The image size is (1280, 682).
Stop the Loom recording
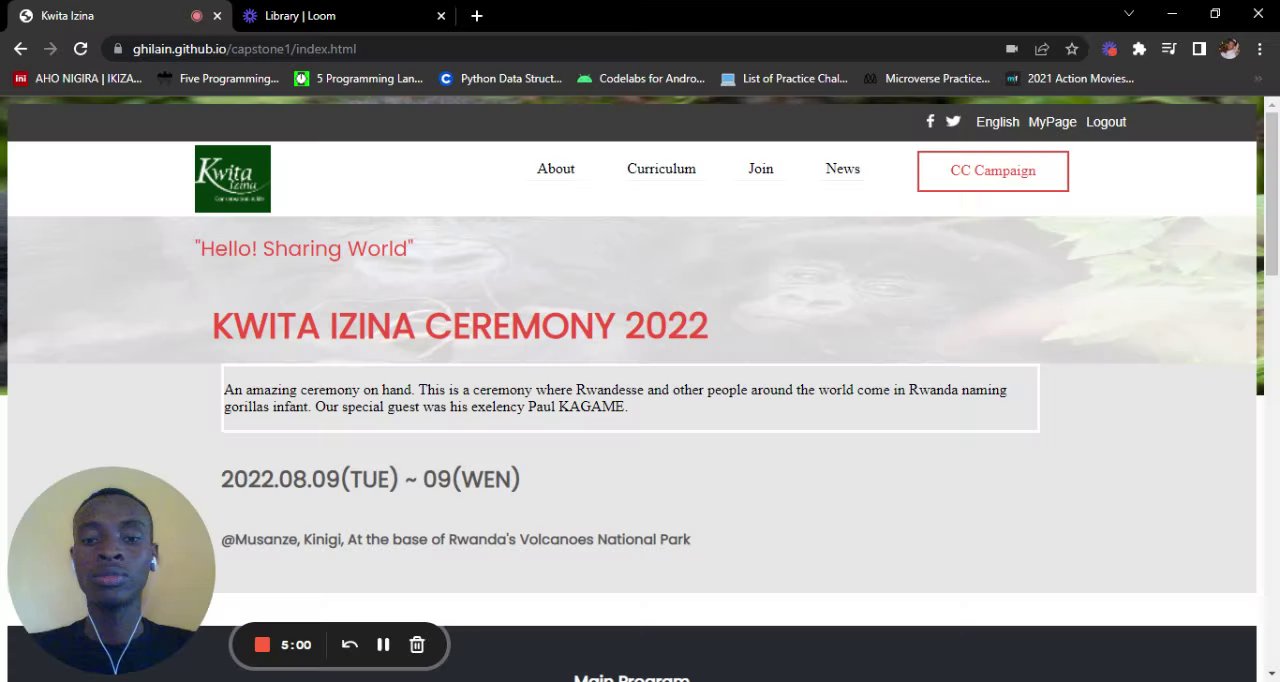[x=262, y=645]
